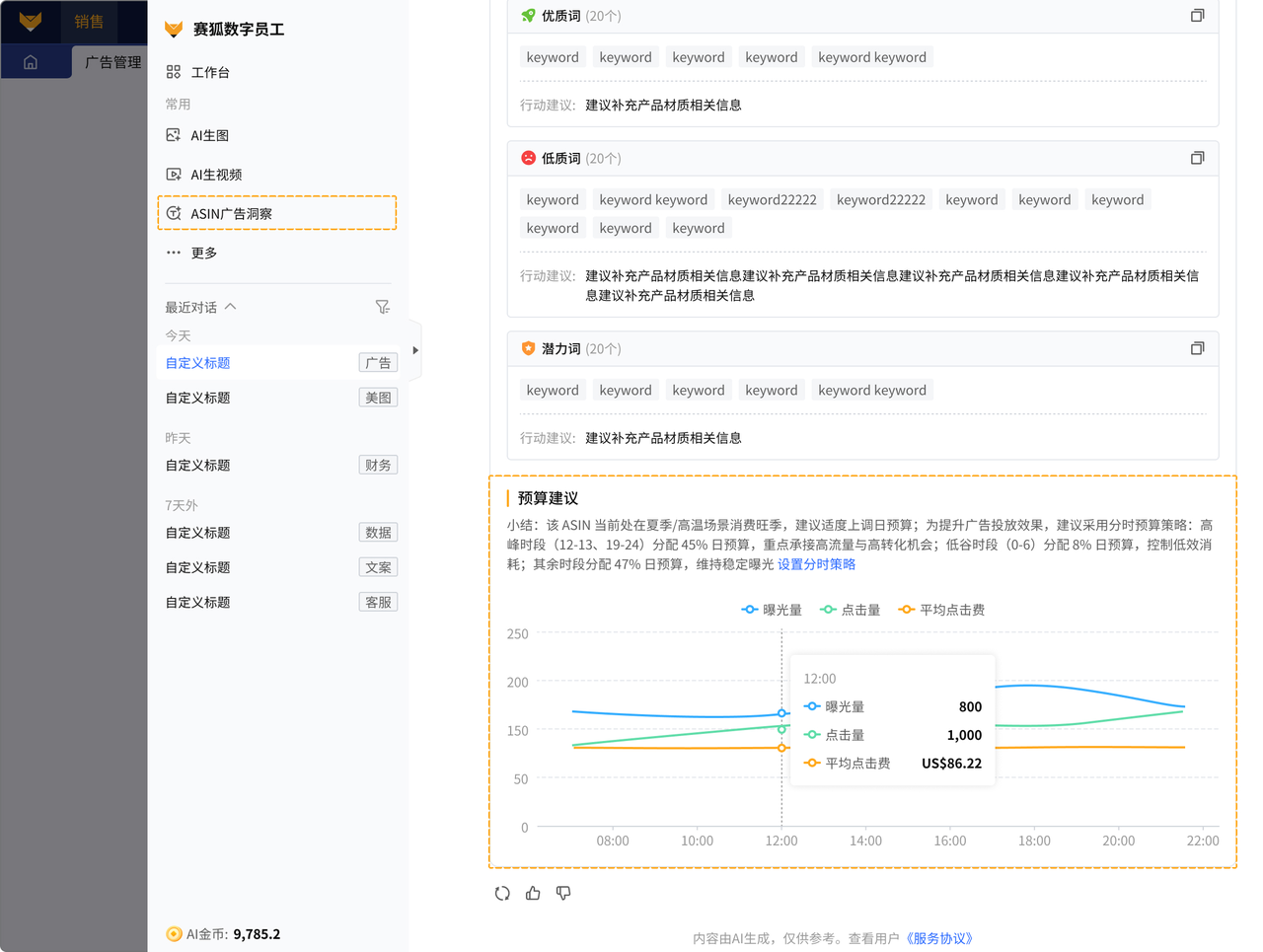Open the 《服务协议》 link

pyautogui.click(x=939, y=938)
